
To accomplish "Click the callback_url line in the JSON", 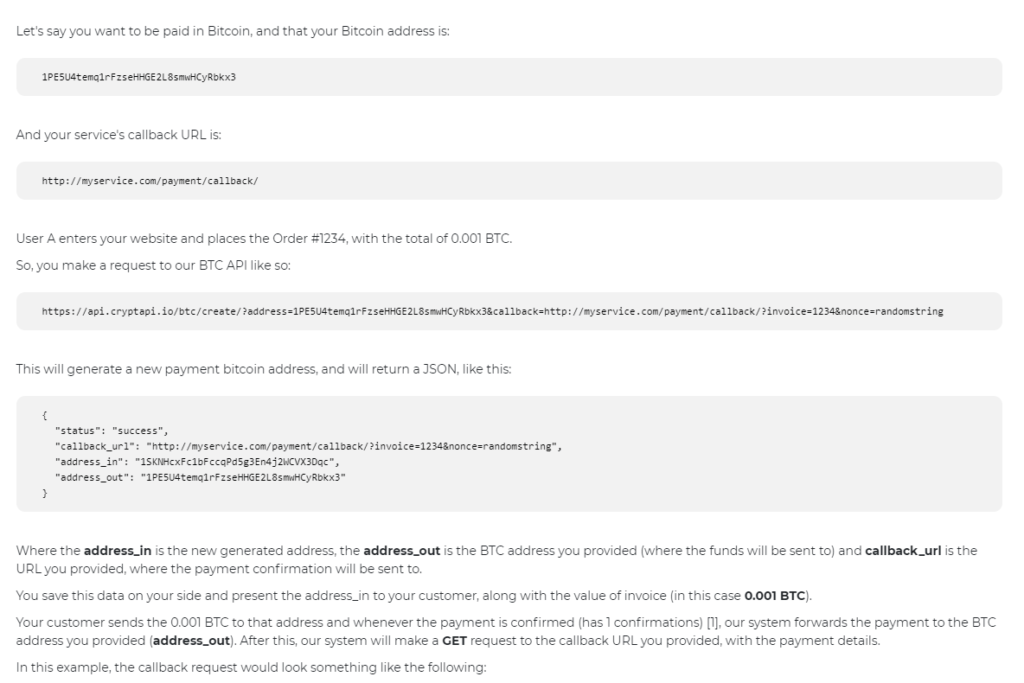I will pyautogui.click(x=308, y=447).
